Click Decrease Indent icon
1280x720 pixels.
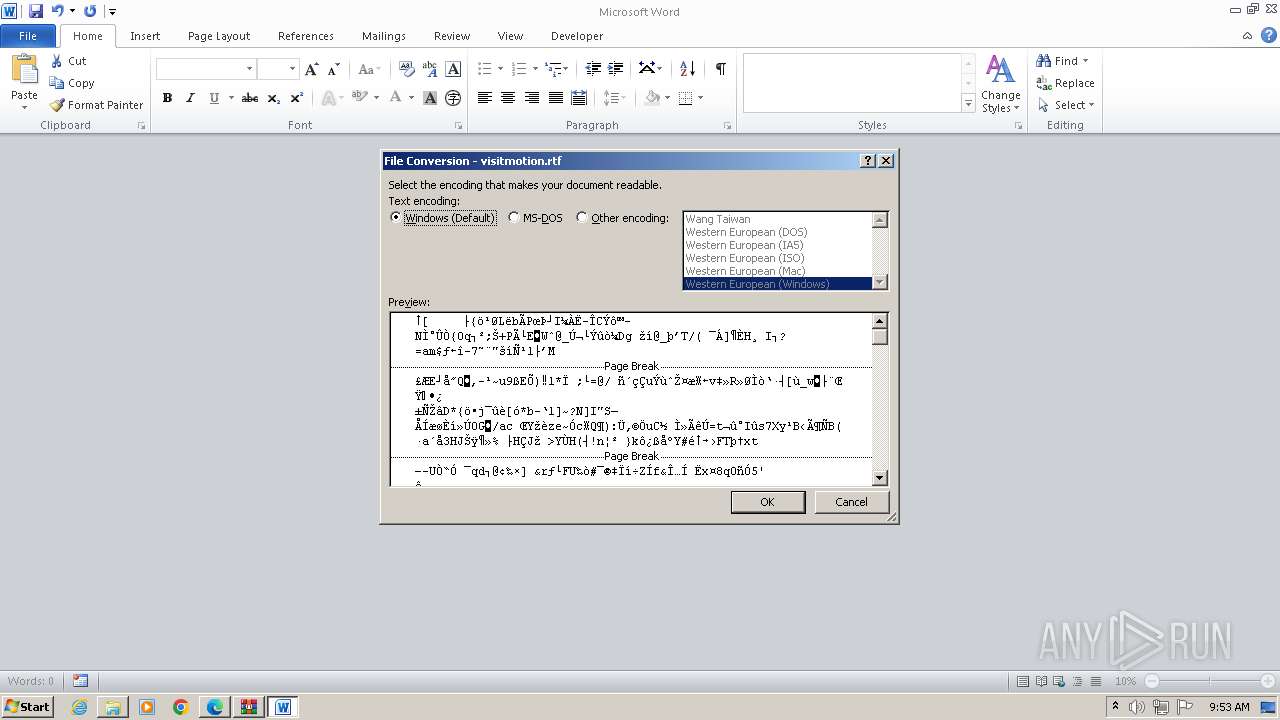point(593,69)
